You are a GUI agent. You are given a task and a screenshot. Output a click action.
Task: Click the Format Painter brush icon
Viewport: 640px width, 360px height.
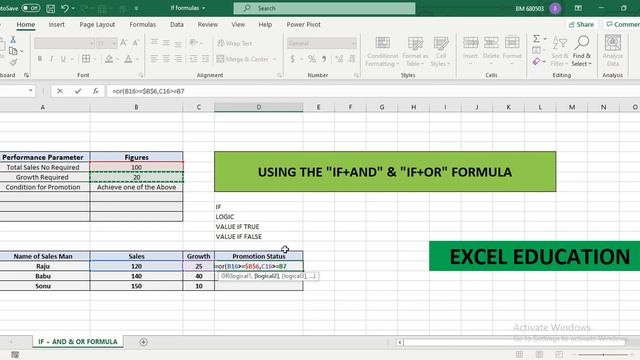[13, 62]
